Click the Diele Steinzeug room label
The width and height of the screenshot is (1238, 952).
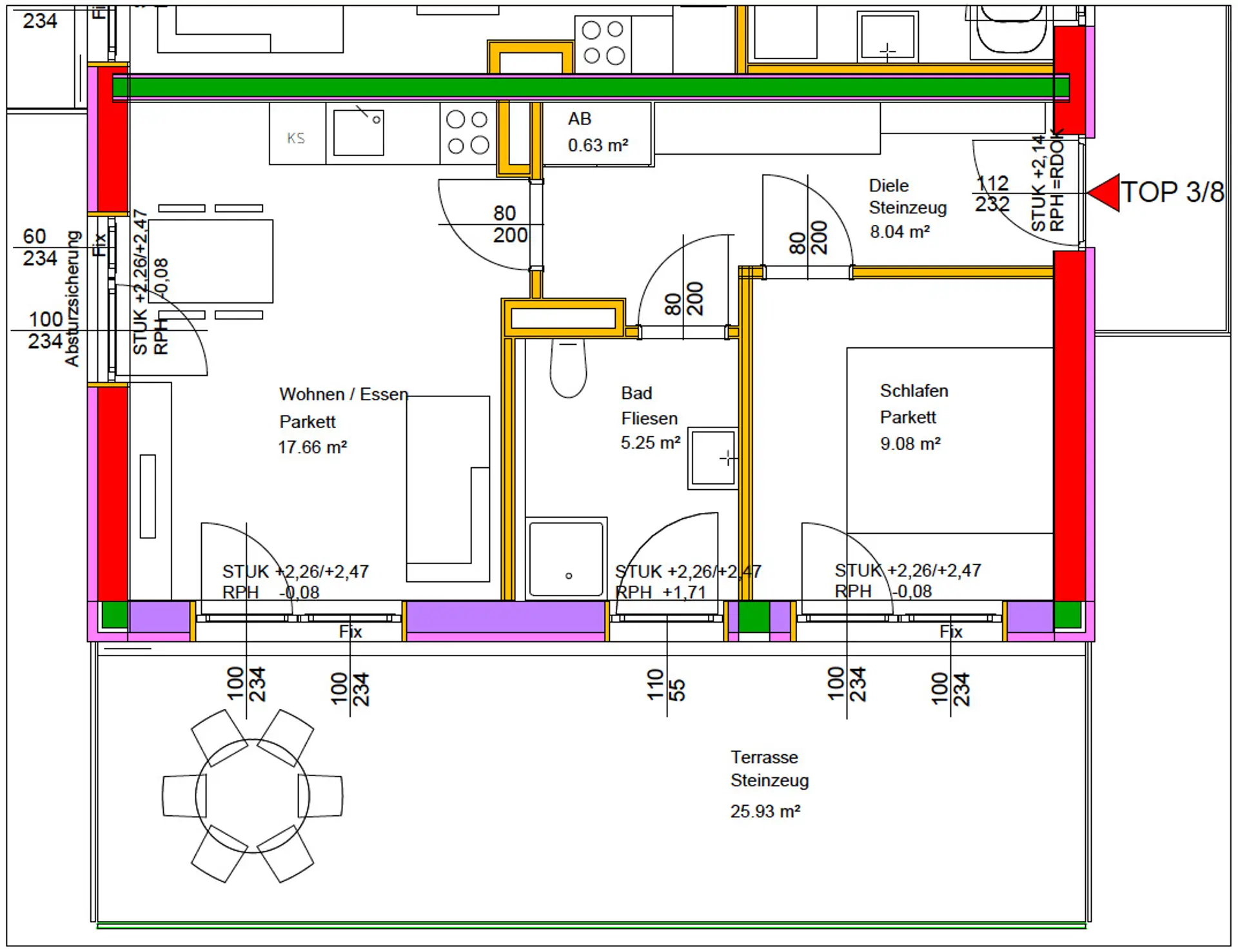(x=906, y=208)
